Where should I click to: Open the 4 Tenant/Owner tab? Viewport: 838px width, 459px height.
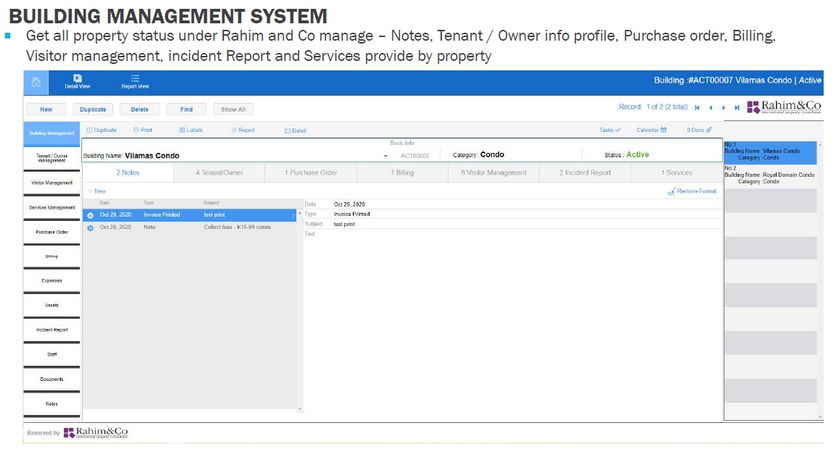pos(219,173)
